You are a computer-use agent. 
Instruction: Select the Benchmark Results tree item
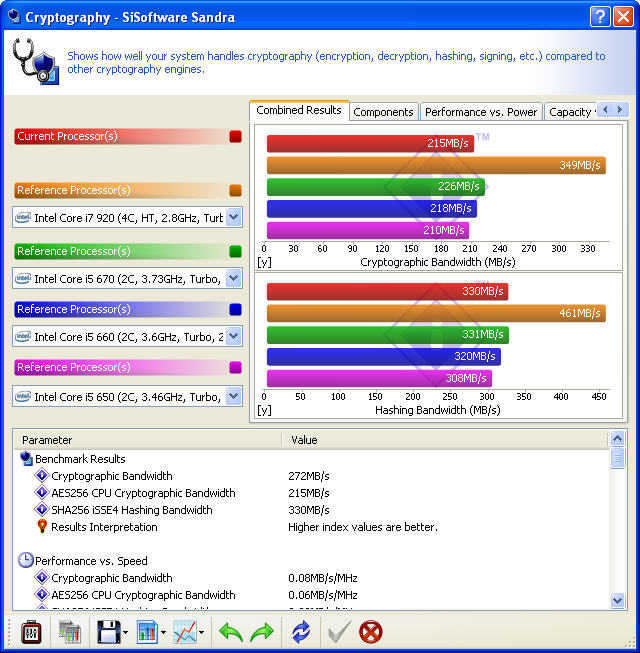(x=80, y=459)
